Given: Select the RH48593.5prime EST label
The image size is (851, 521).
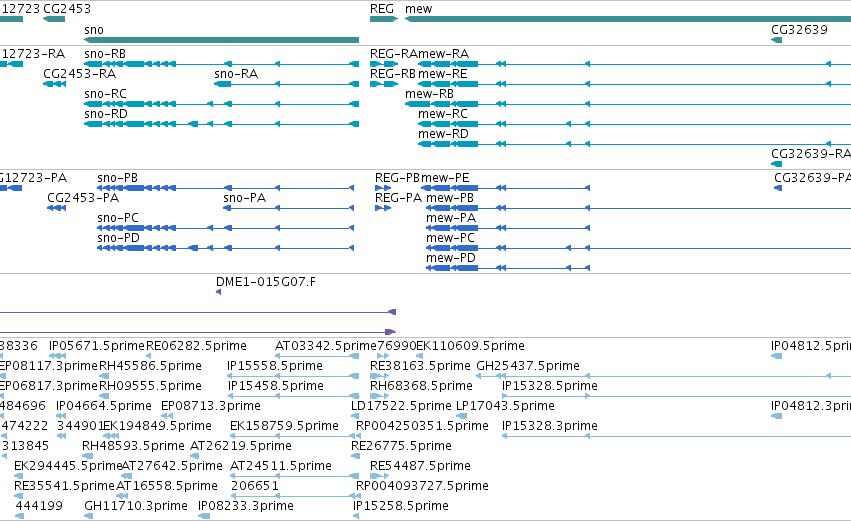Looking at the screenshot, I should [134, 447].
